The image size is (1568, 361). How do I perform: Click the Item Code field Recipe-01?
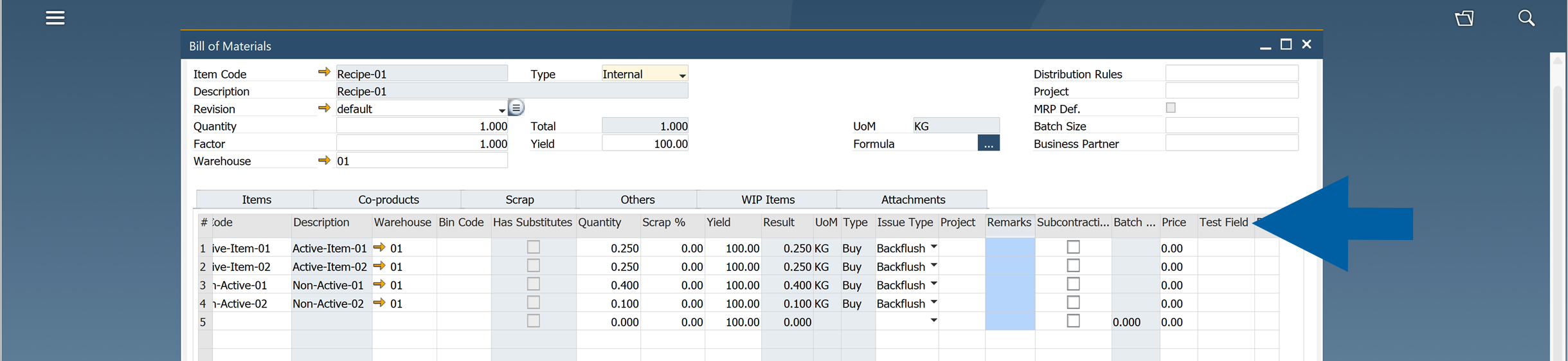click(422, 73)
